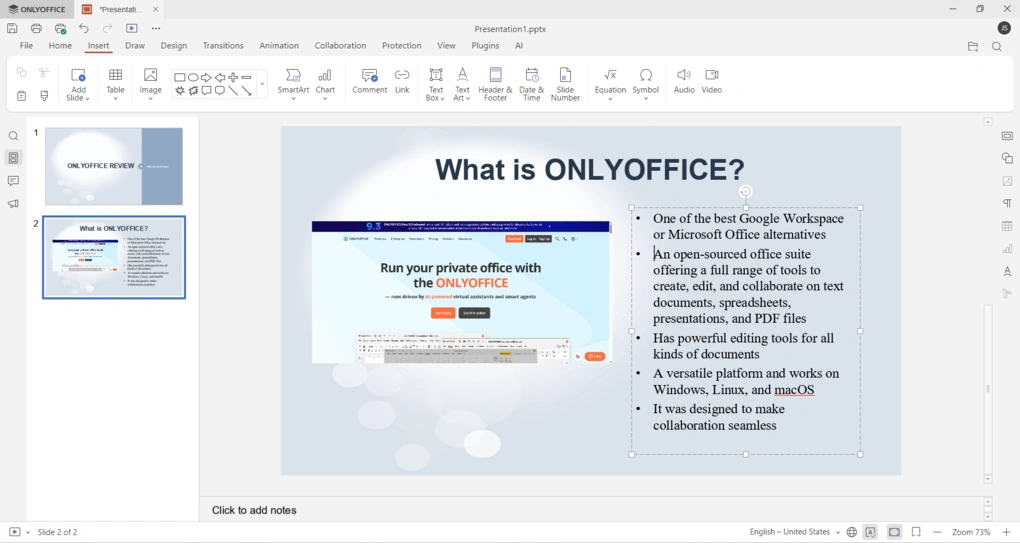Toggle spell checking in the status bar
The image size is (1020, 543).
pyautogui.click(x=870, y=532)
